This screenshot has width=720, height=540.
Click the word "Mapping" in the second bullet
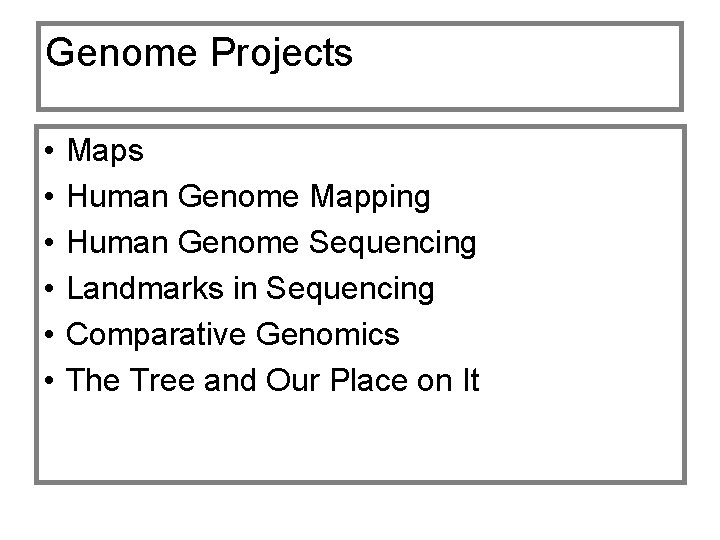(x=371, y=198)
